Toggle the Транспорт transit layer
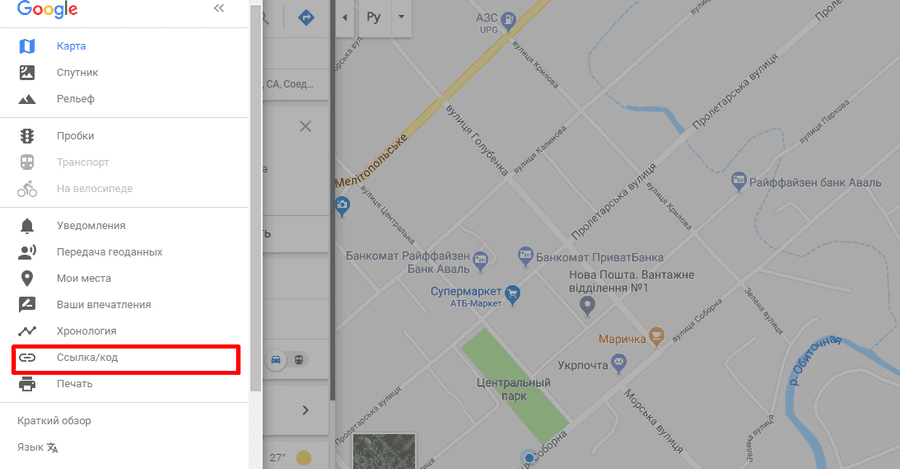This screenshot has height=469, width=900. (x=125, y=162)
